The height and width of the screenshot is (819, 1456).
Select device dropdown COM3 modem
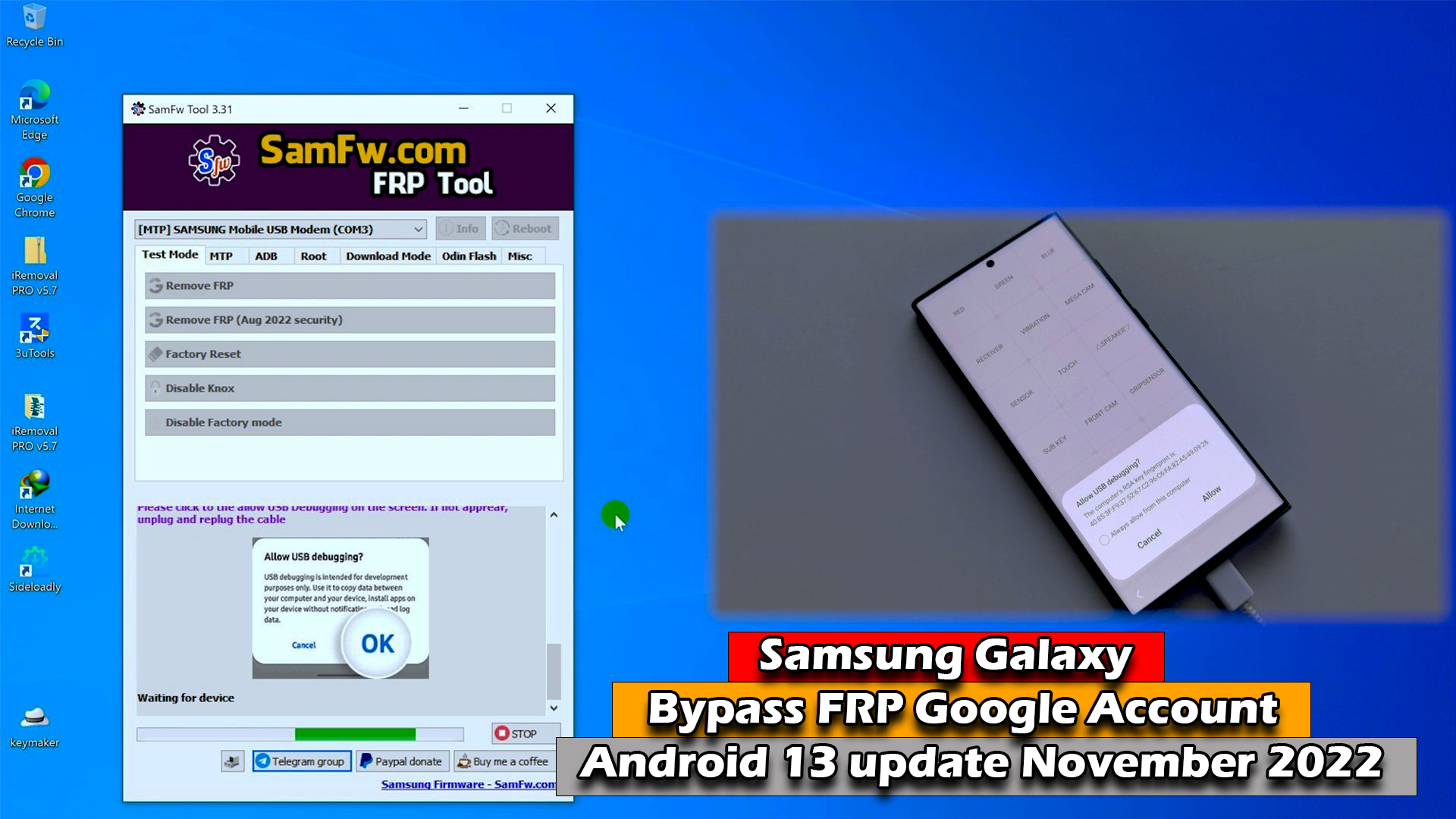click(281, 229)
